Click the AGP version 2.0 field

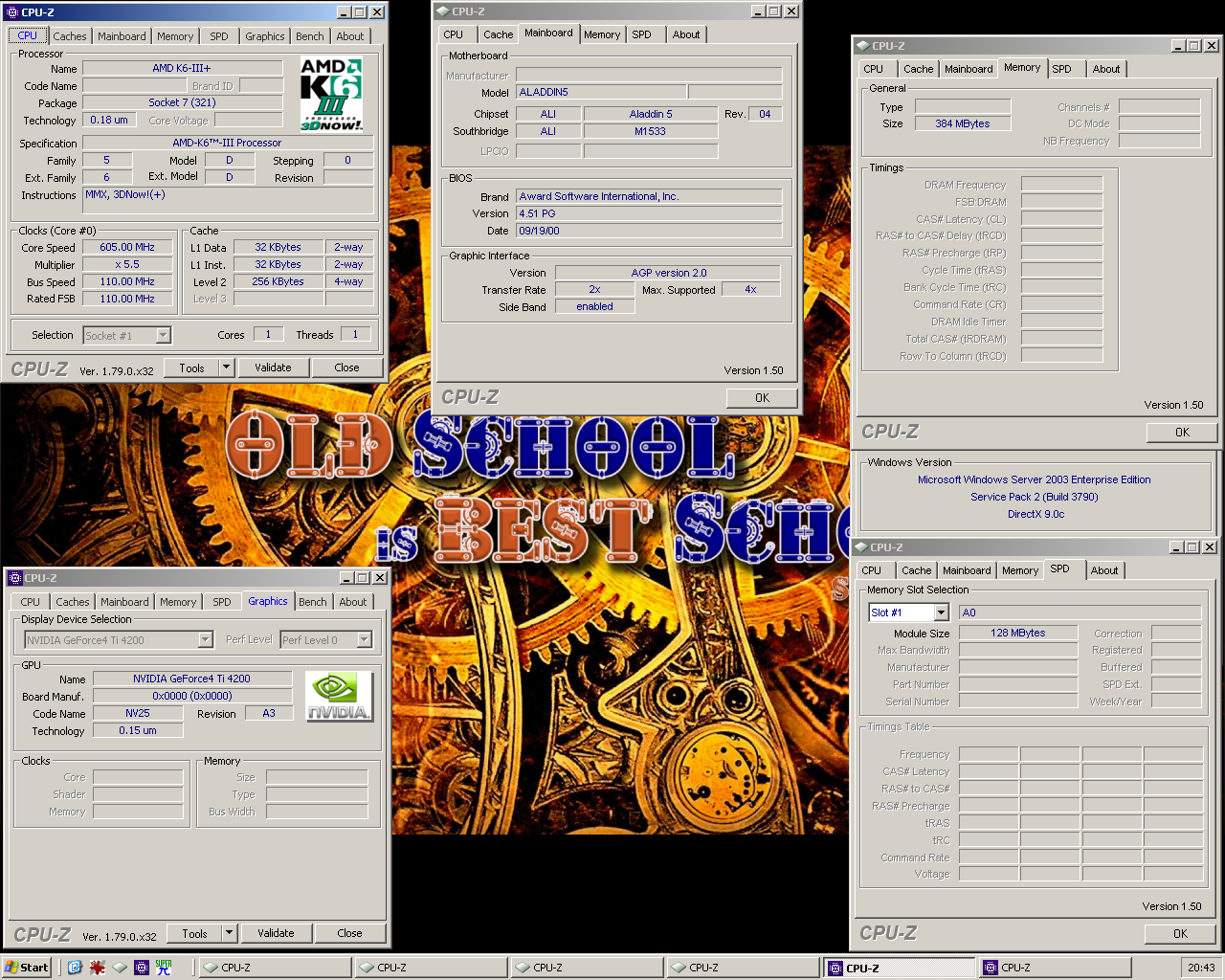tap(668, 273)
